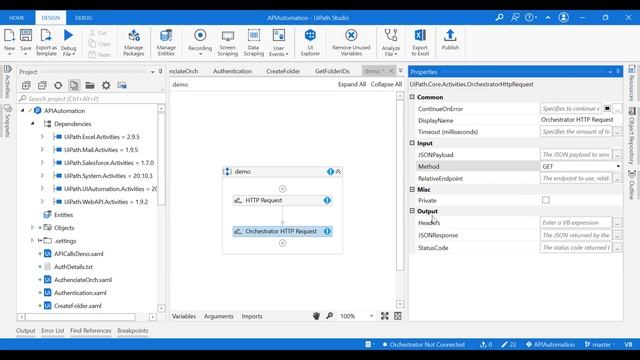Collapse the Input properties section

coord(412,143)
